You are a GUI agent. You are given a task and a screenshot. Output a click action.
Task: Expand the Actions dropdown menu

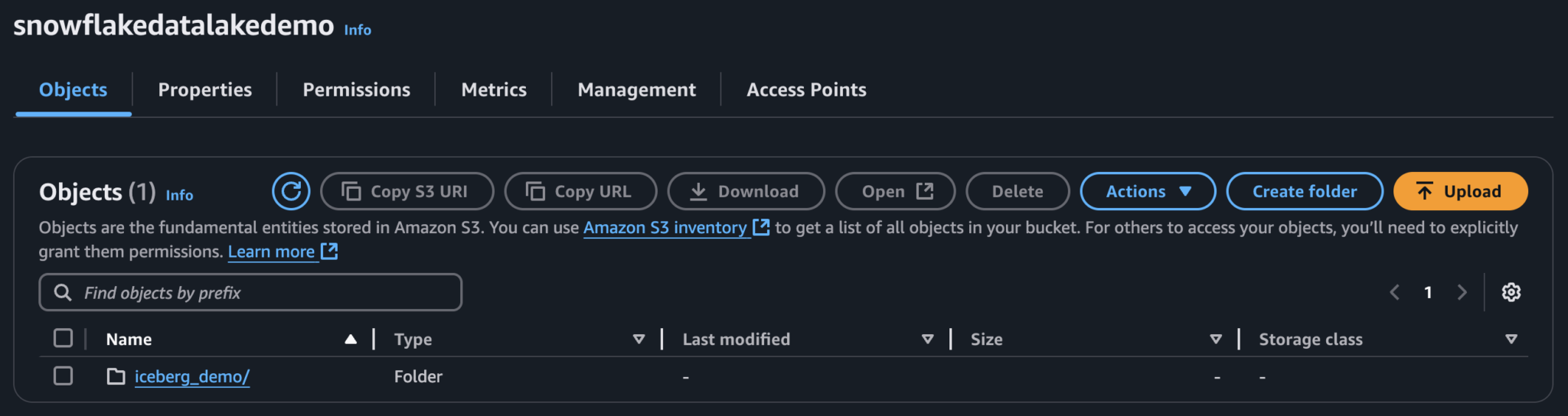(x=1147, y=191)
